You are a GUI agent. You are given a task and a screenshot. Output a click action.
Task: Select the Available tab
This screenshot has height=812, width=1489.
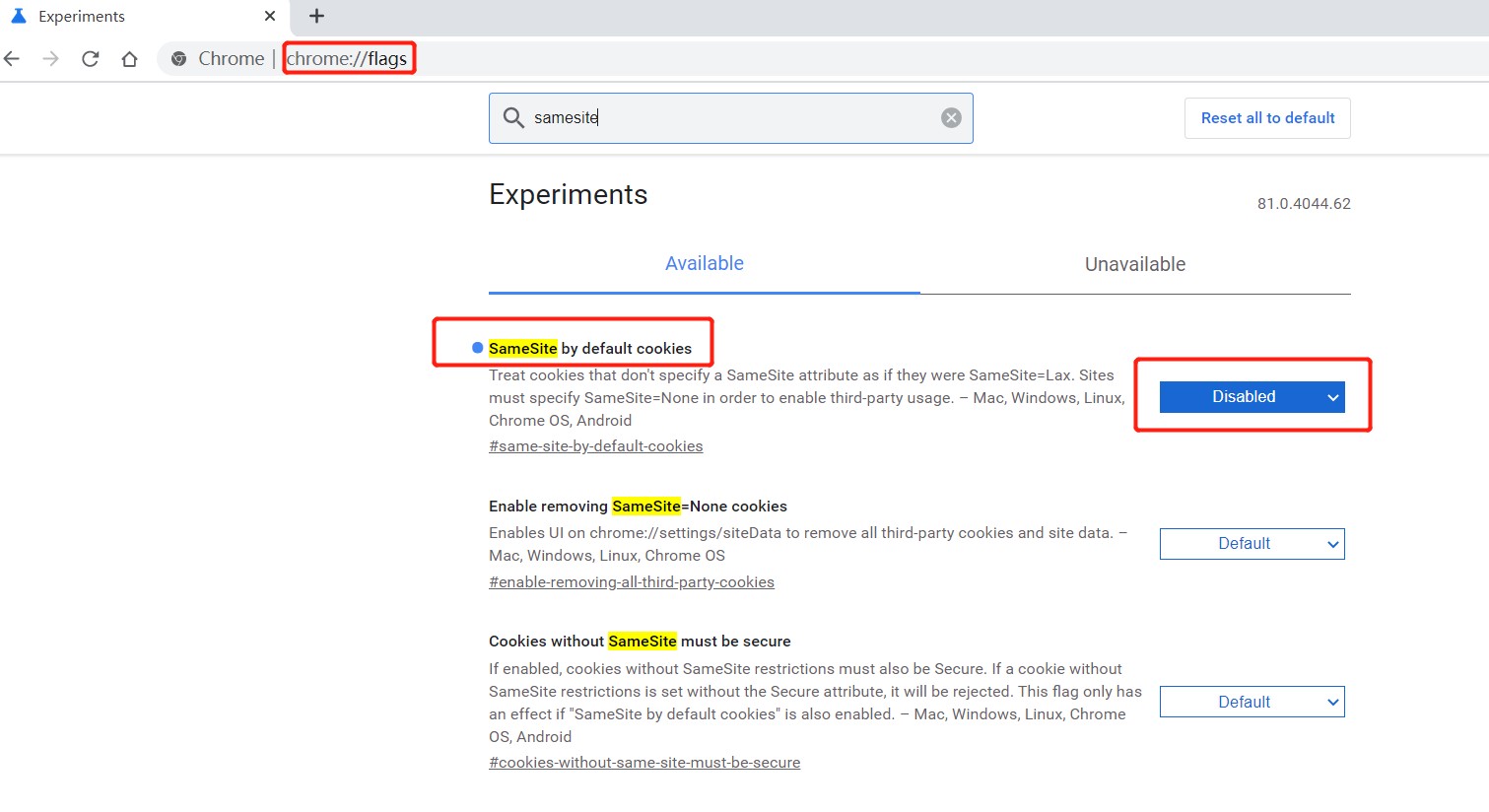tap(705, 264)
